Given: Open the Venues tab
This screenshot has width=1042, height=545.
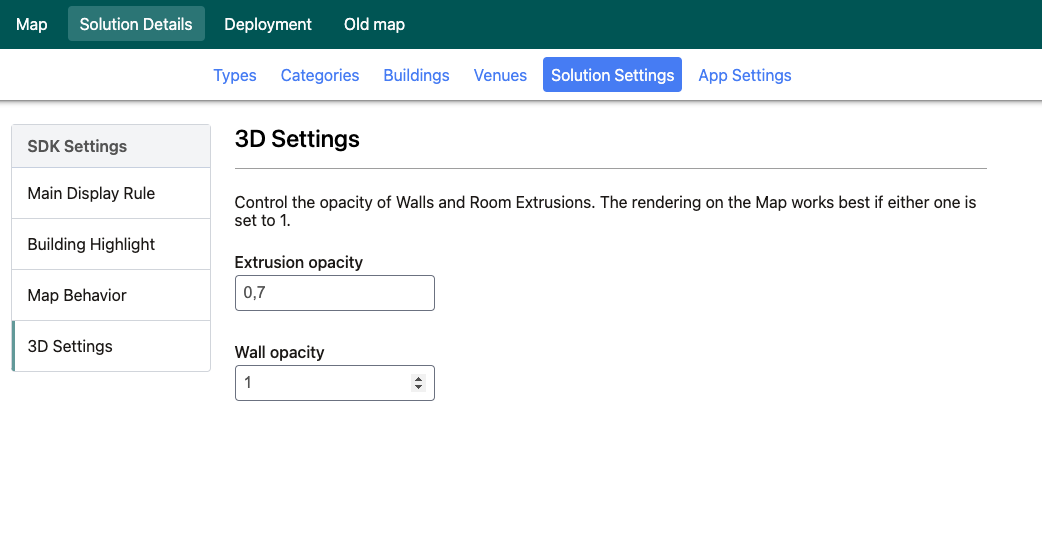Looking at the screenshot, I should [500, 75].
